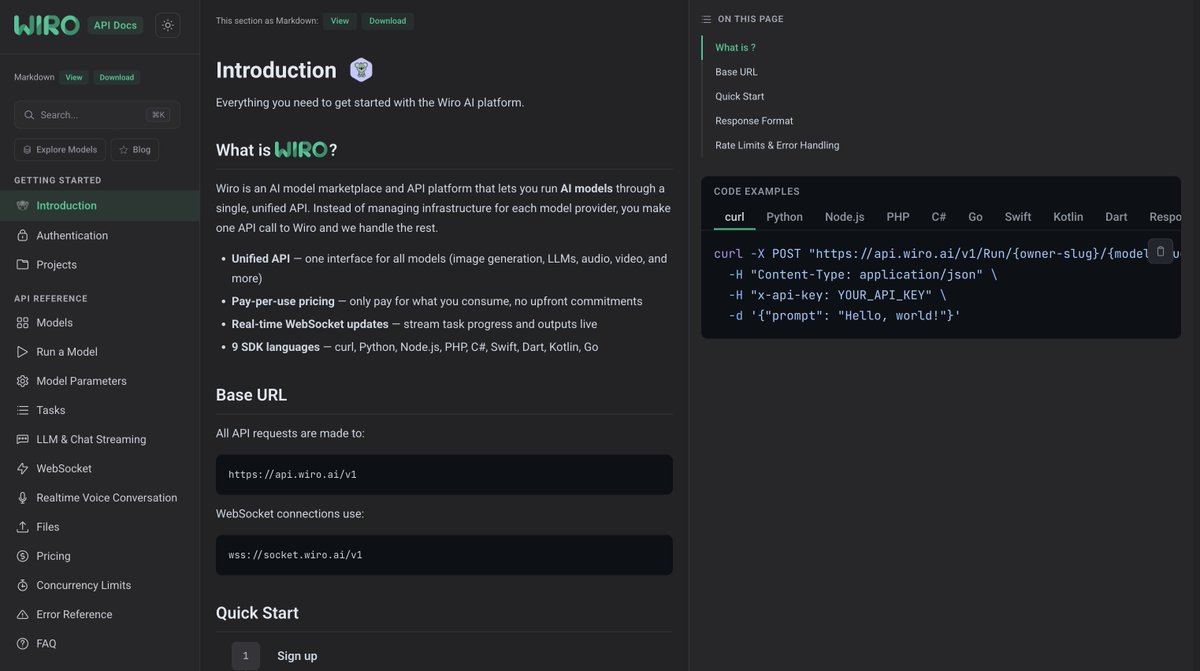Jump to 'What is ?' section
Screen dimensions: 1200x671
tap(735, 47)
